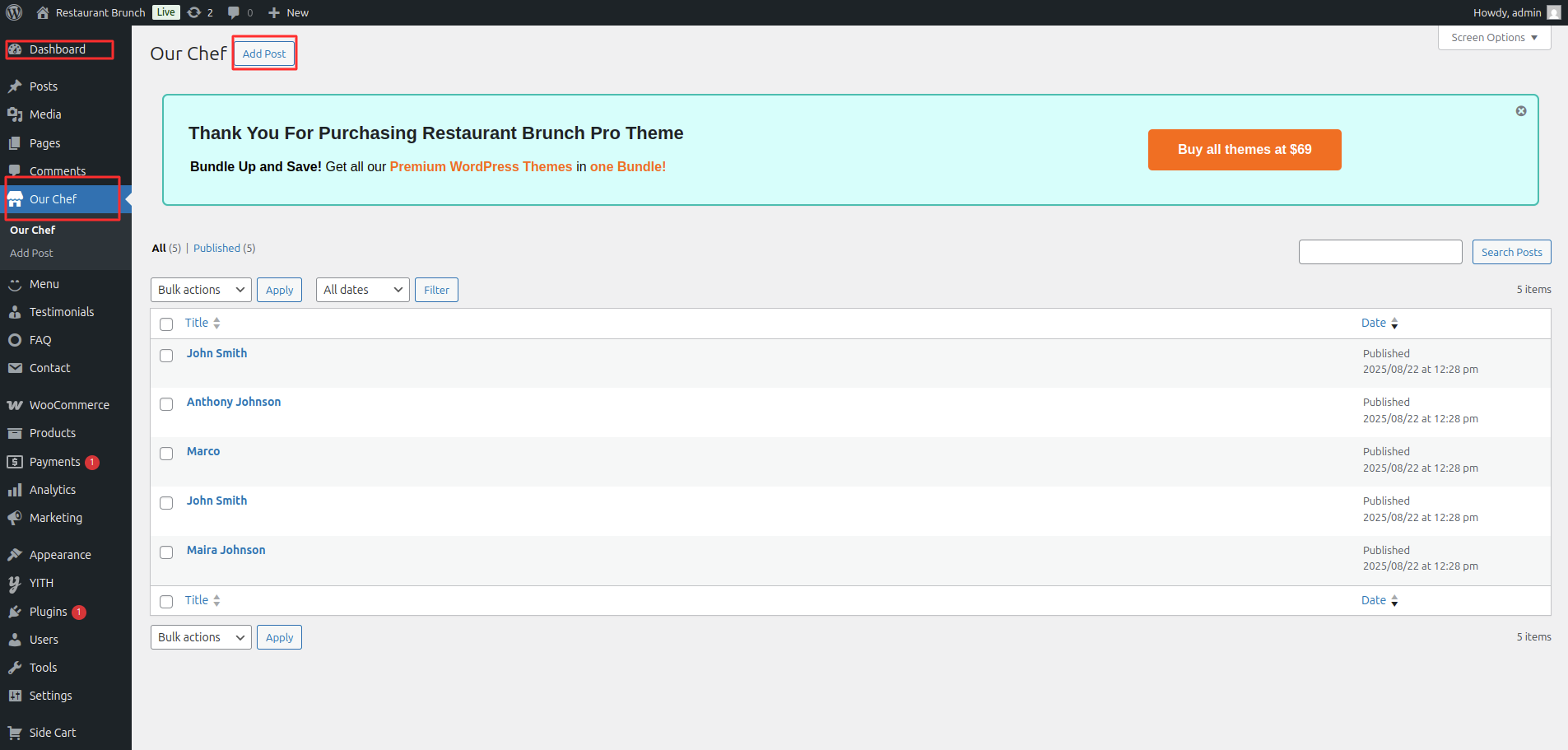This screenshot has width=1568, height=750.
Task: Click the Plugins plug icon
Action: tap(15, 612)
